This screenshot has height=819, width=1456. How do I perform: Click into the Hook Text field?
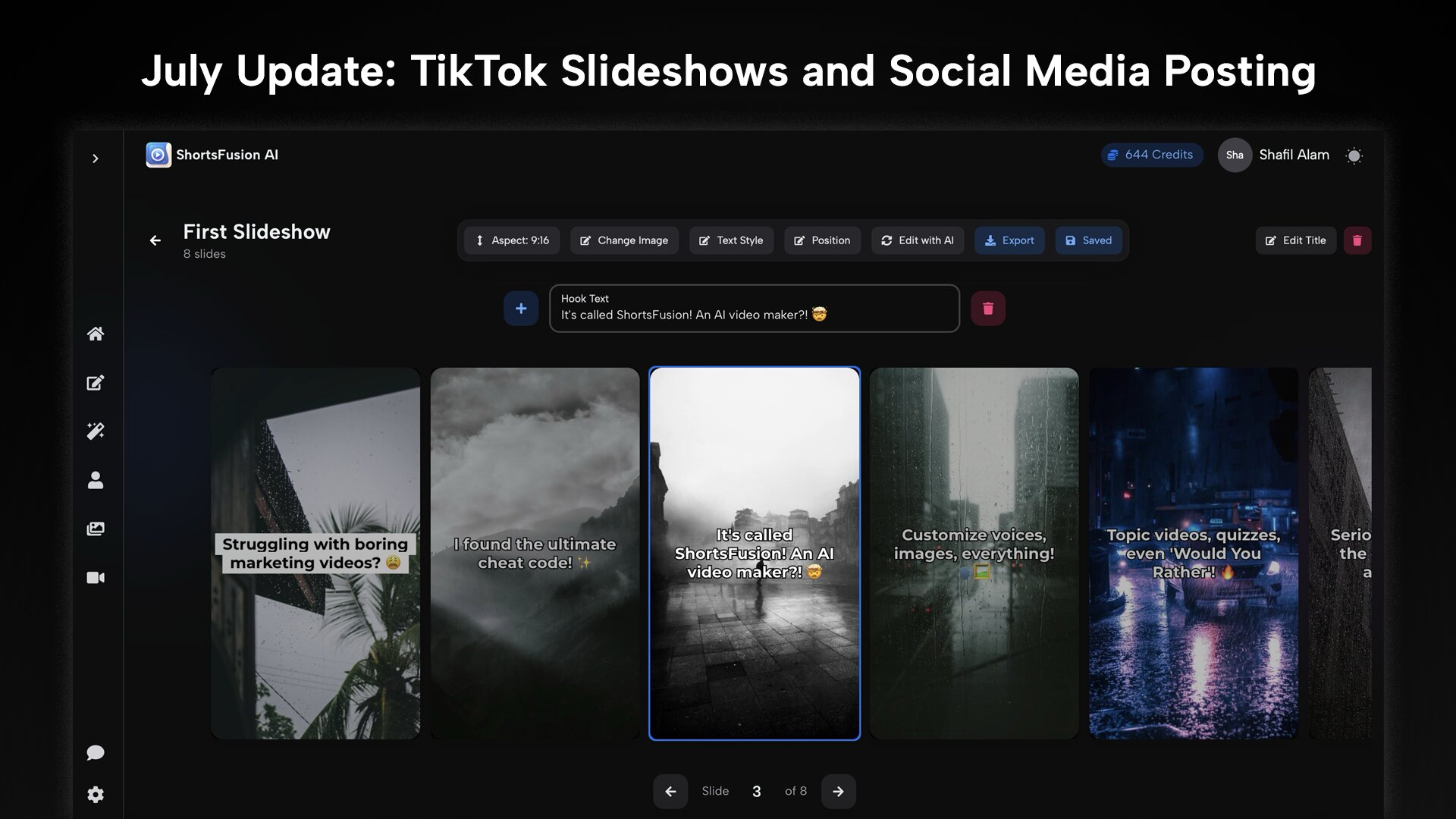755,308
